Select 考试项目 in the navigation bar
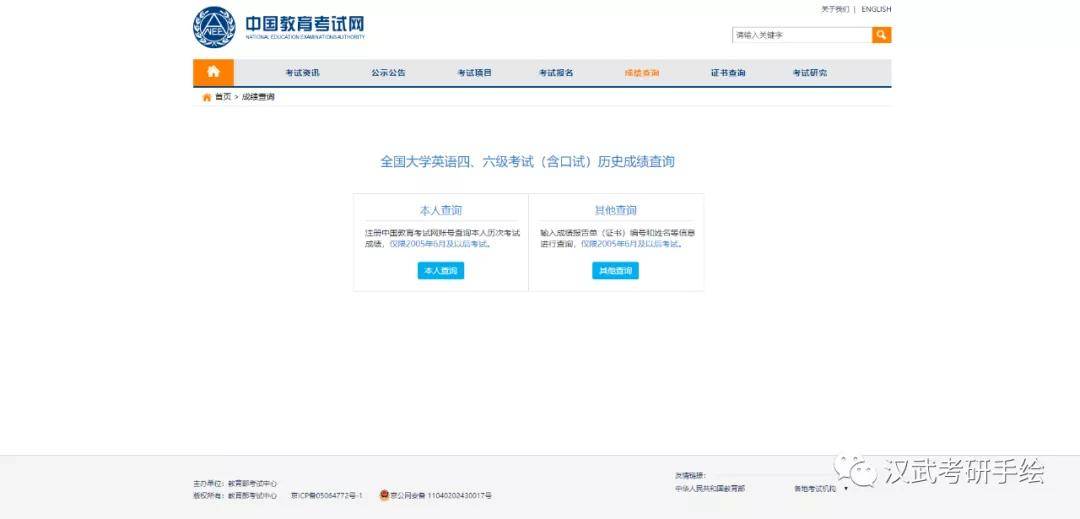 click(x=475, y=73)
